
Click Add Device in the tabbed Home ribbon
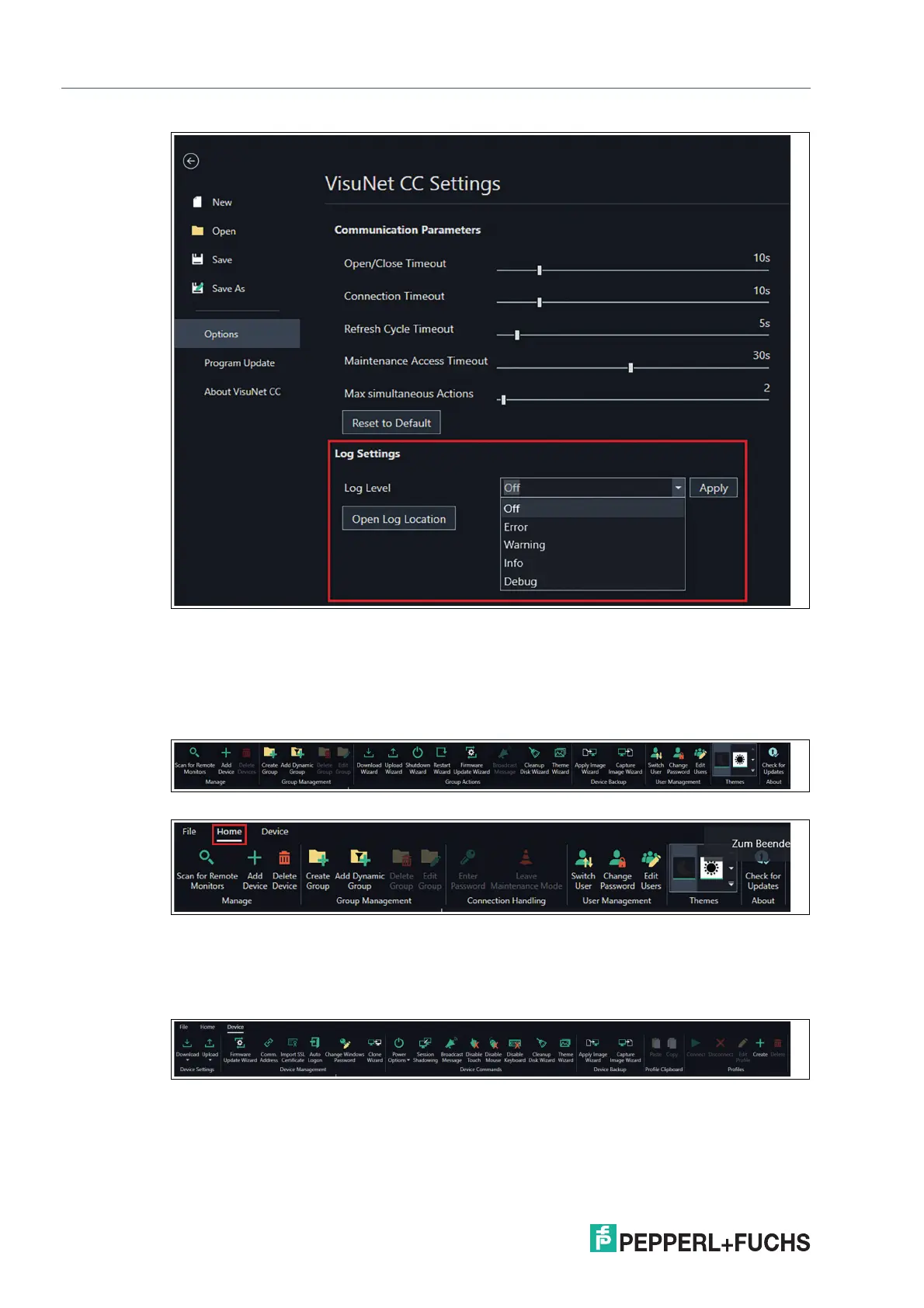coord(255,870)
